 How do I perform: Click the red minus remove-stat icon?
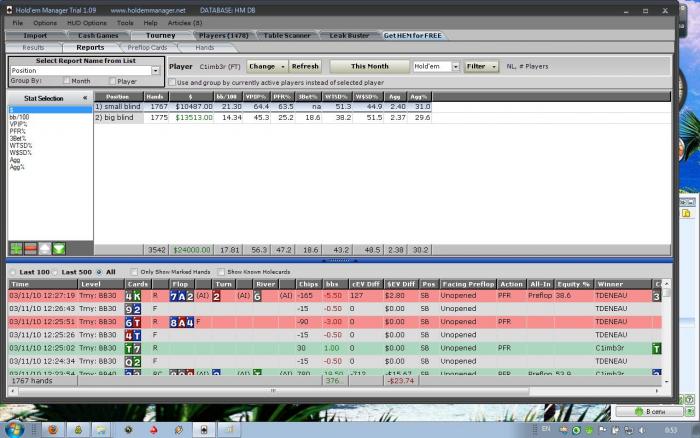click(x=30, y=249)
